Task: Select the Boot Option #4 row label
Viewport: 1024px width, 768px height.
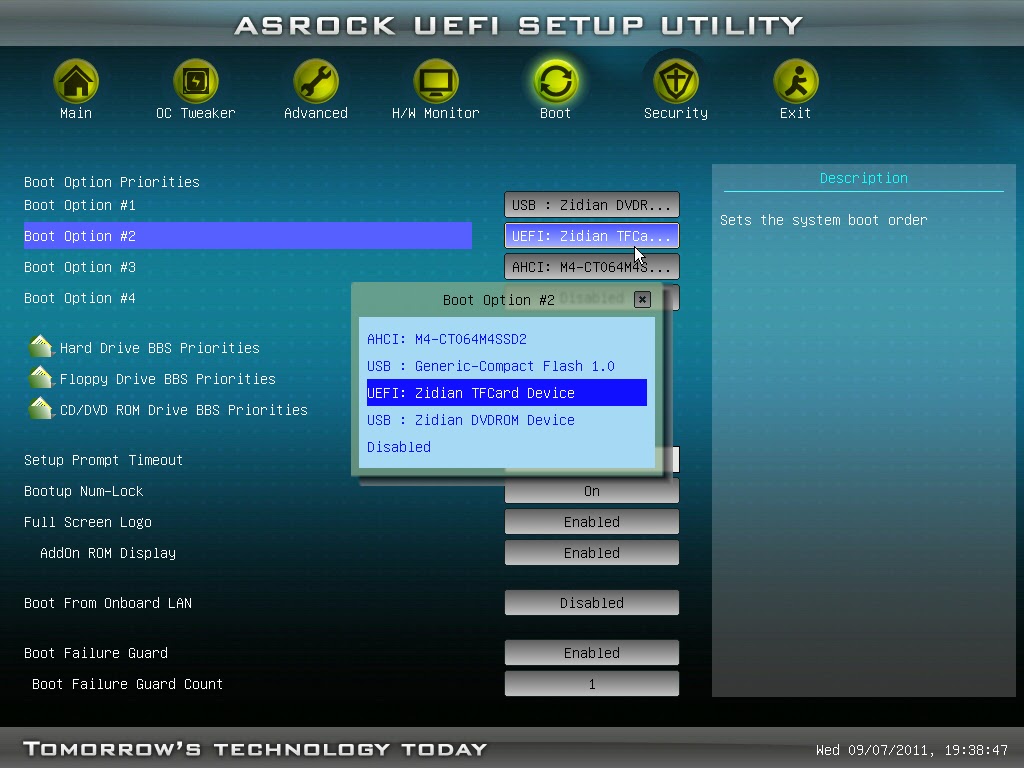Action: tap(80, 298)
